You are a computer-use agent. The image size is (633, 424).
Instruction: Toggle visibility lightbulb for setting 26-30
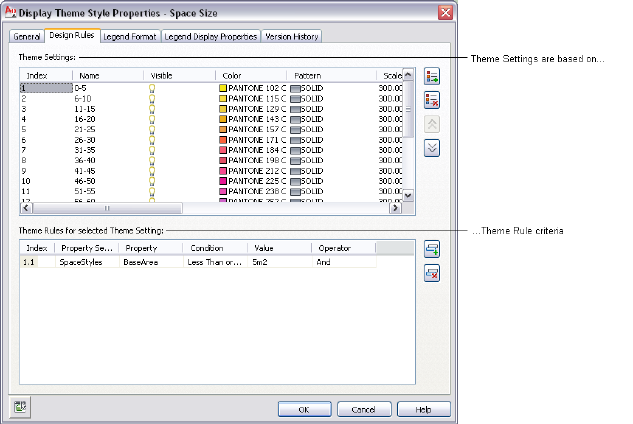pyautogui.click(x=152, y=140)
